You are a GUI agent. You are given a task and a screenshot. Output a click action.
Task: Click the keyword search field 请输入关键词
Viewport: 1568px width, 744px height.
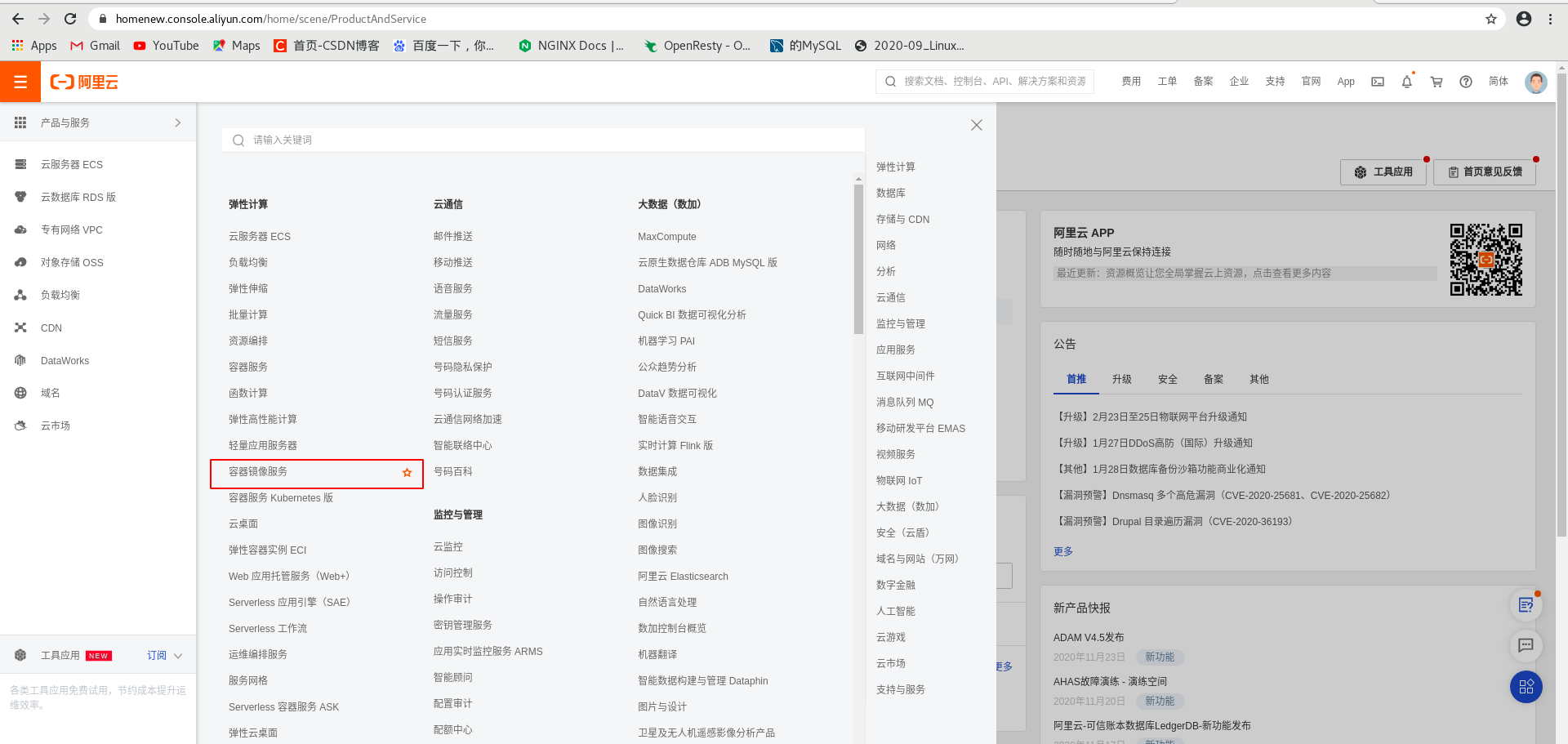click(x=543, y=140)
